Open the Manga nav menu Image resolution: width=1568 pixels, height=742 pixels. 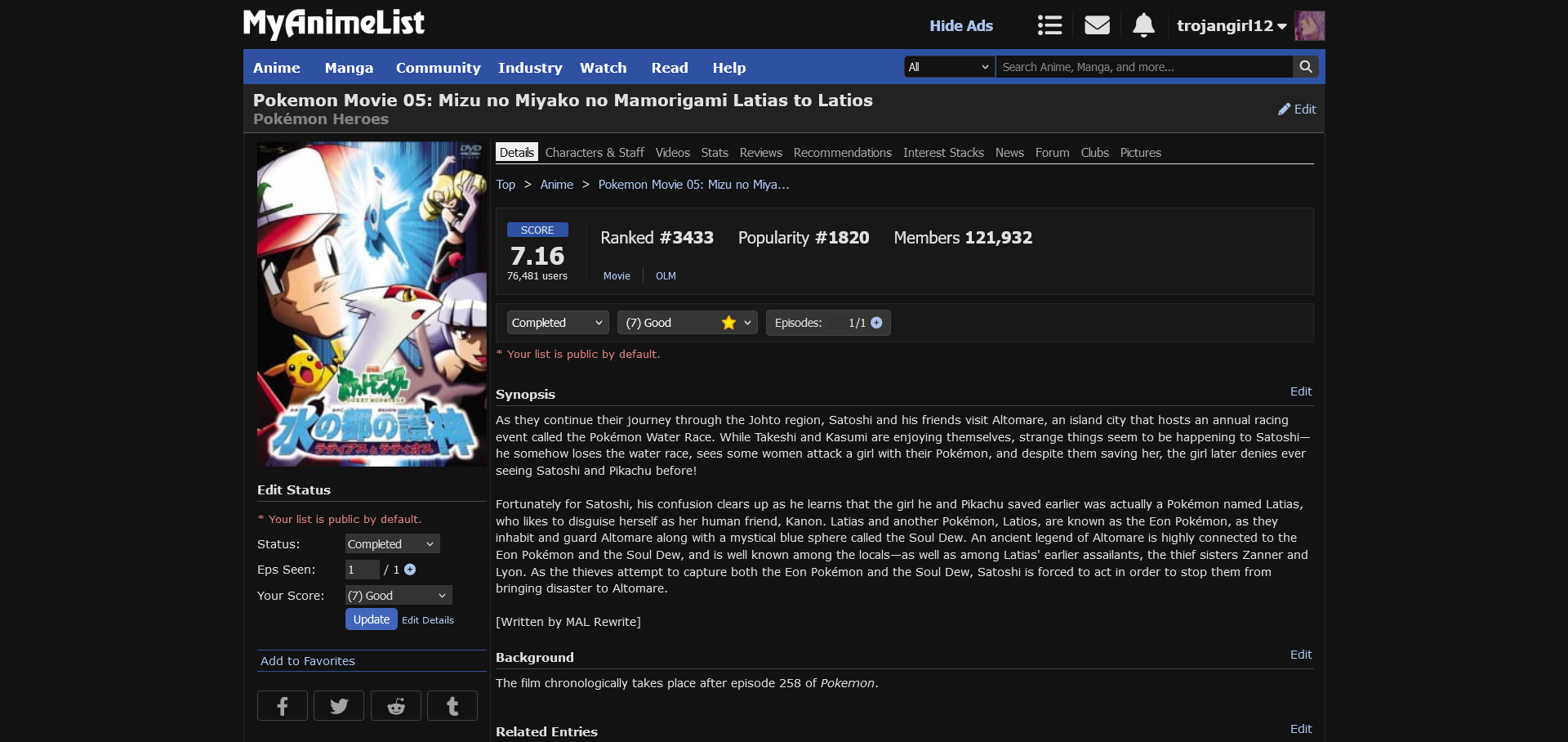click(x=349, y=68)
